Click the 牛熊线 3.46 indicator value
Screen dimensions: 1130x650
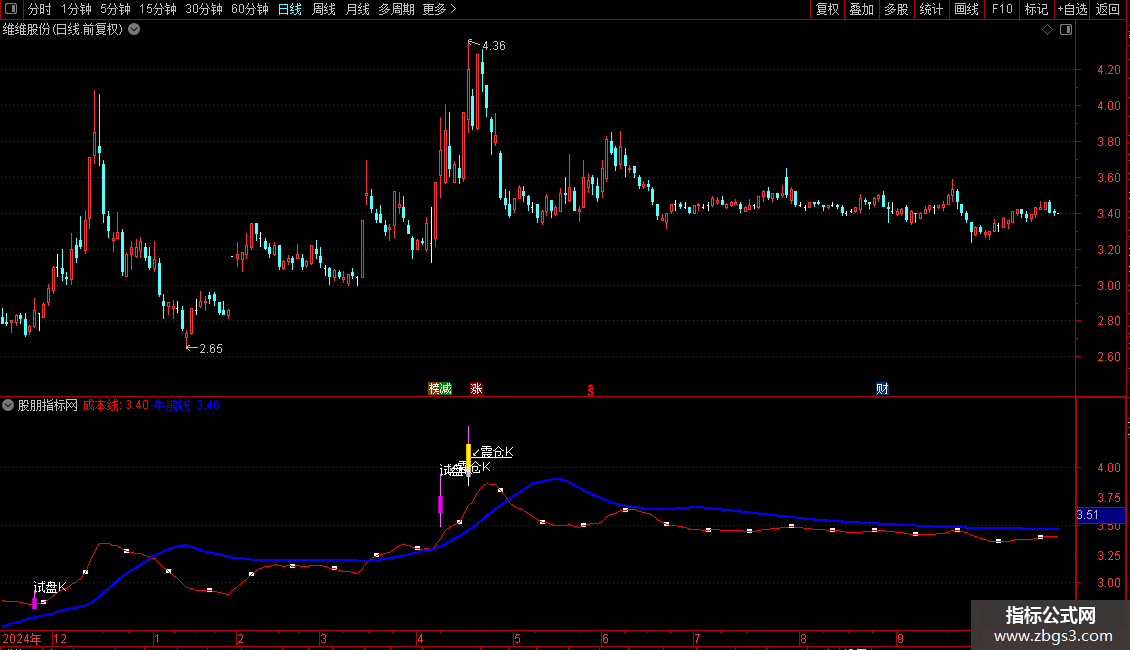pyautogui.click(x=187, y=405)
